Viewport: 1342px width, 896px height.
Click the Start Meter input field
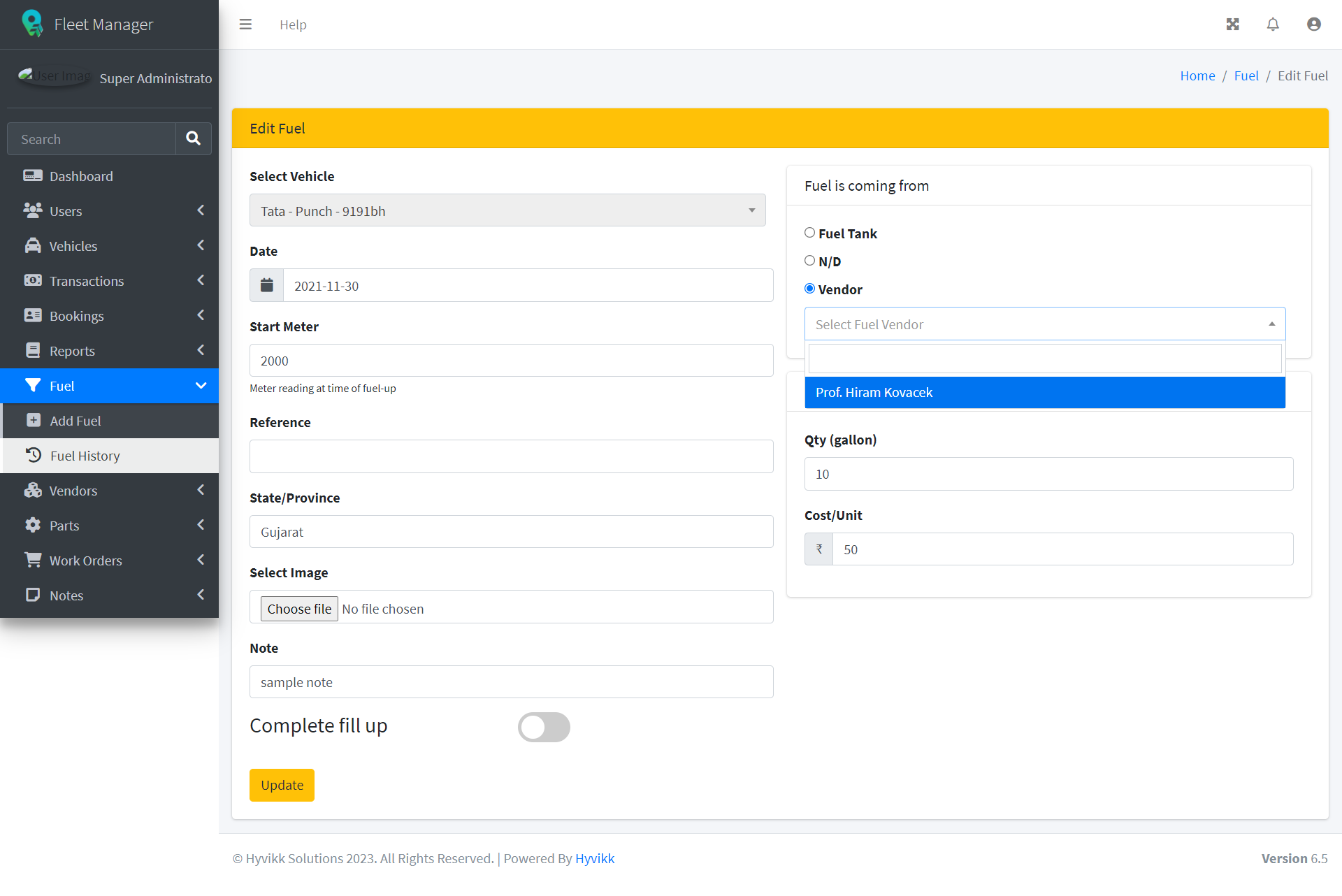click(511, 361)
